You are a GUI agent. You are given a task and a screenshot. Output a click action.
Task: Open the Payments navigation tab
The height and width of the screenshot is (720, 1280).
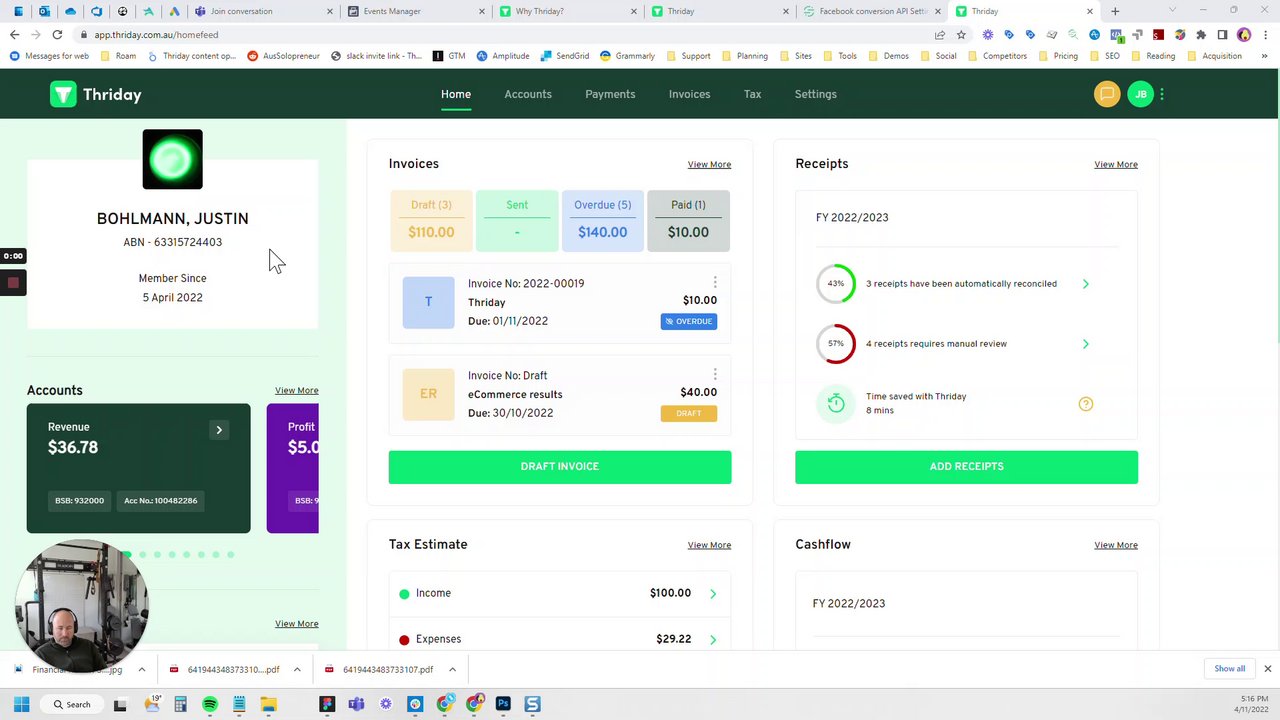point(610,94)
